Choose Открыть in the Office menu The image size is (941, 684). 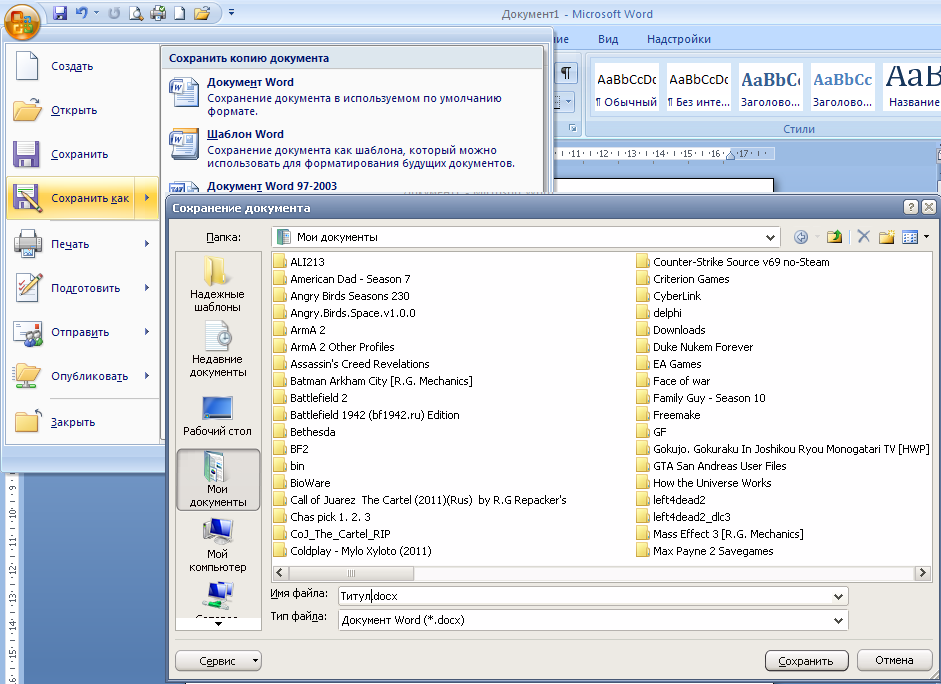pyautogui.click(x=83, y=110)
